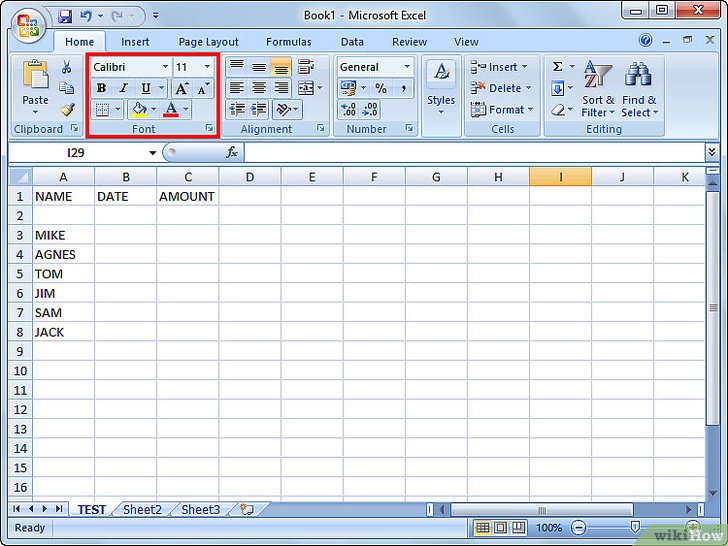This screenshot has width=728, height=546.
Task: Toggle Italic formatting
Action: tap(123, 88)
